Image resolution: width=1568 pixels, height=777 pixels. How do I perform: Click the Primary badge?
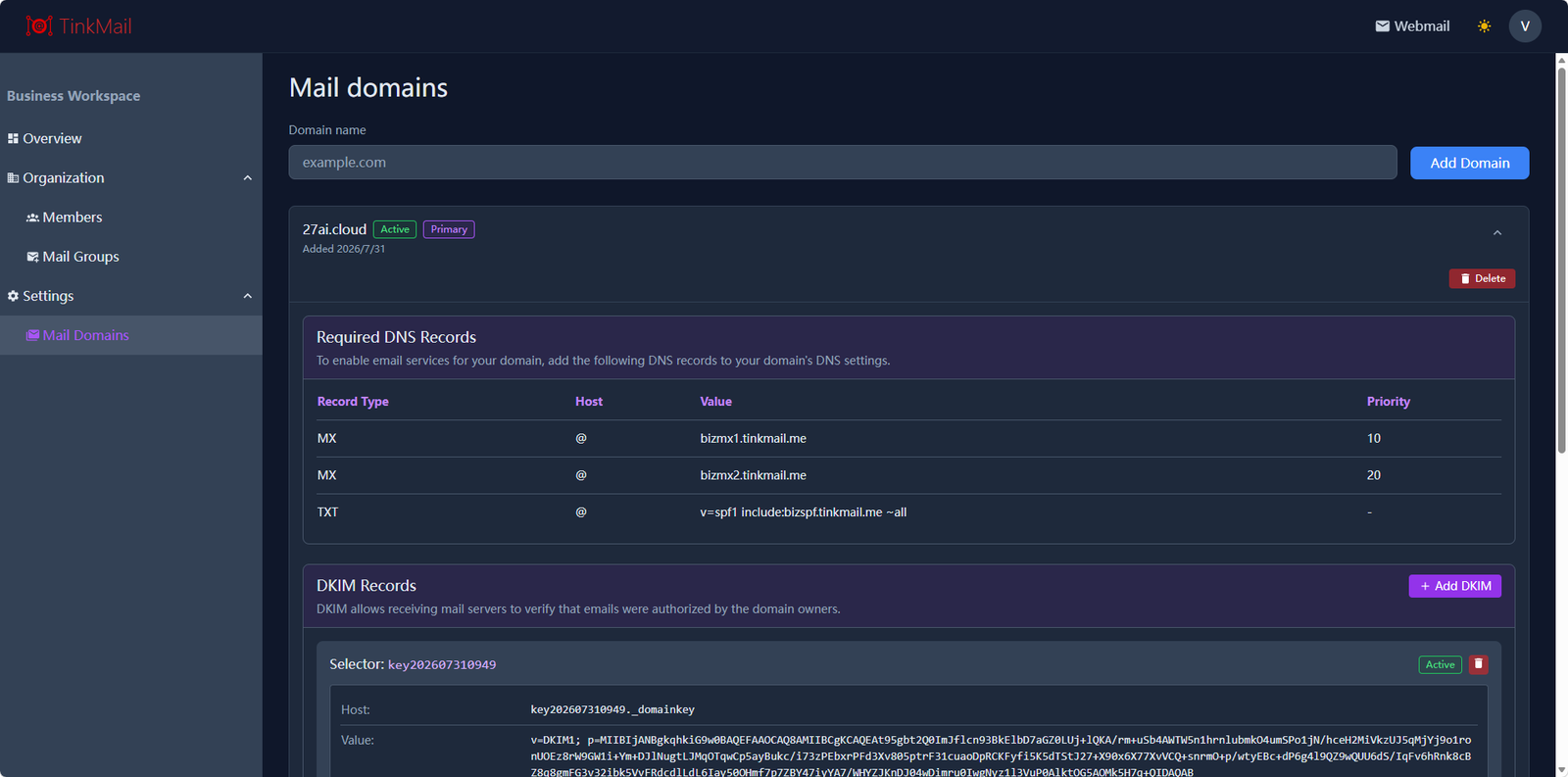[x=449, y=229]
